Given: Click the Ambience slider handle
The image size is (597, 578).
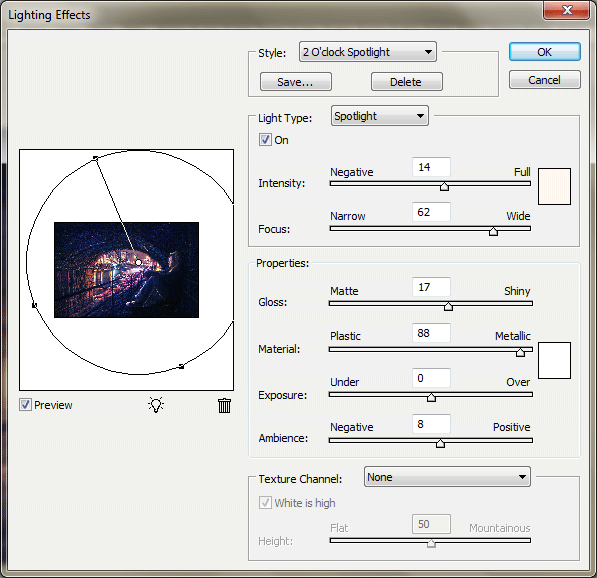Looking at the screenshot, I should tap(441, 443).
